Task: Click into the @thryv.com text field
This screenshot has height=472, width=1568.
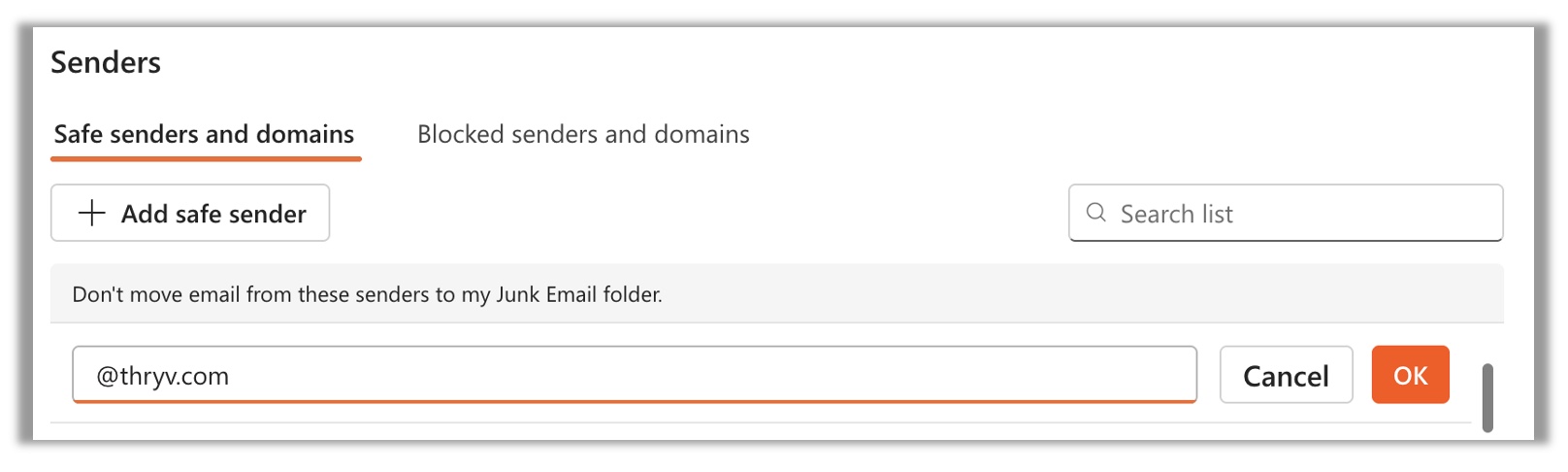Action: (x=582, y=375)
